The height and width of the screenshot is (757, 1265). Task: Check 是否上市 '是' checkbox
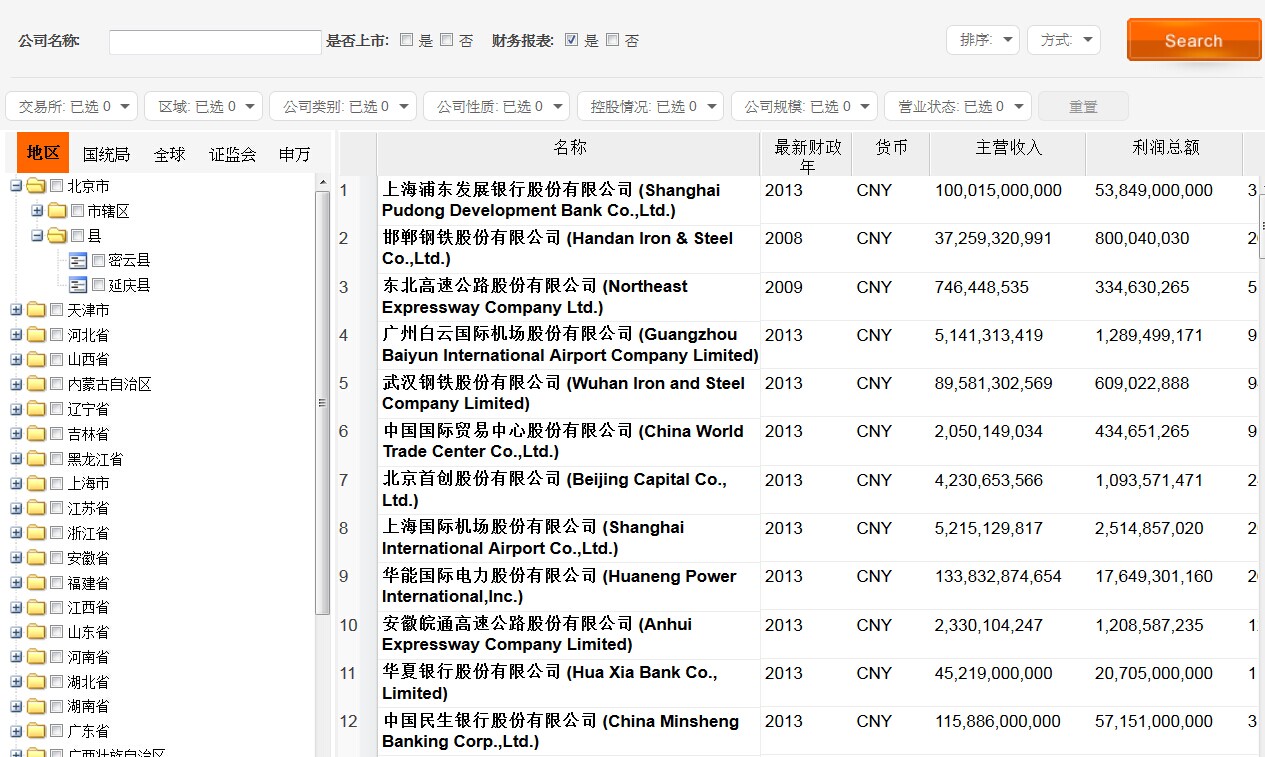click(x=406, y=40)
